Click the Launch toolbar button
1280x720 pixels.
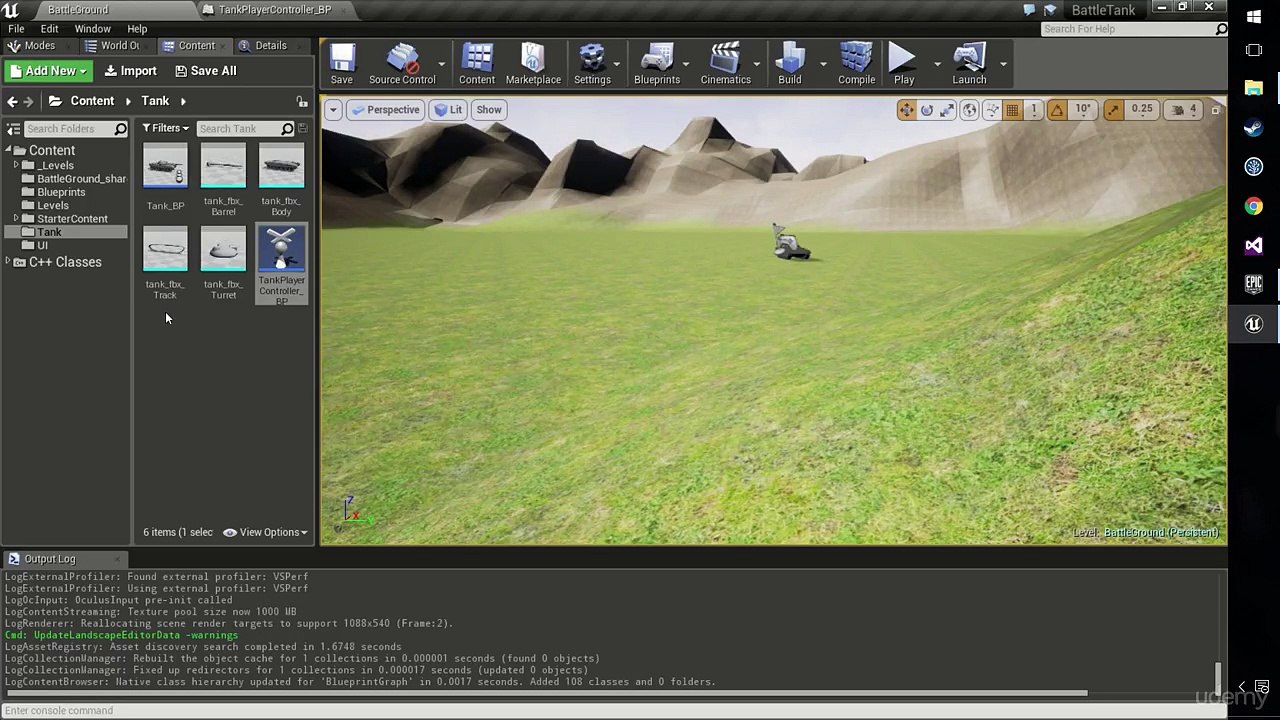coord(969,64)
